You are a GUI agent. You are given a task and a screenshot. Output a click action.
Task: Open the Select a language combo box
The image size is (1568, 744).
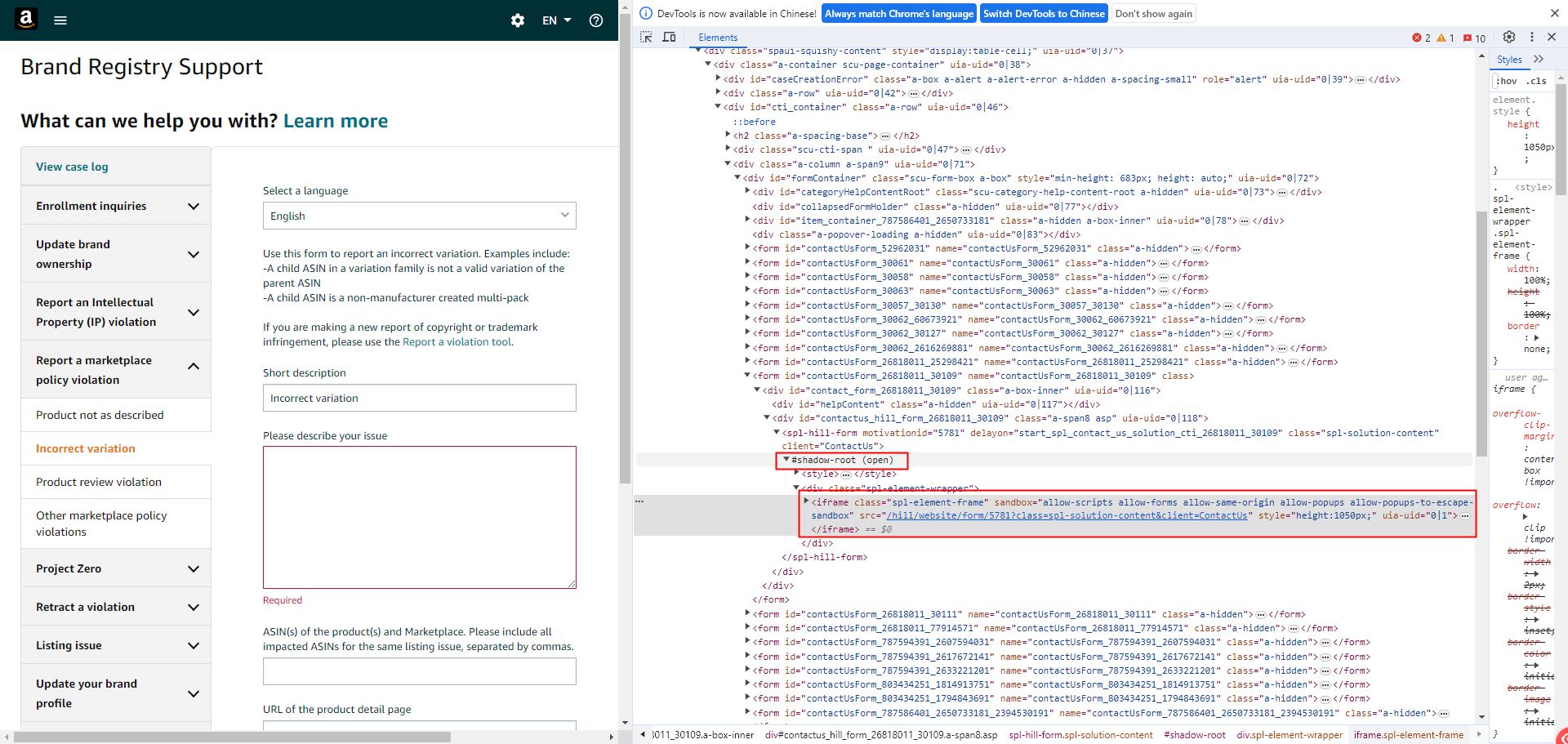419,216
